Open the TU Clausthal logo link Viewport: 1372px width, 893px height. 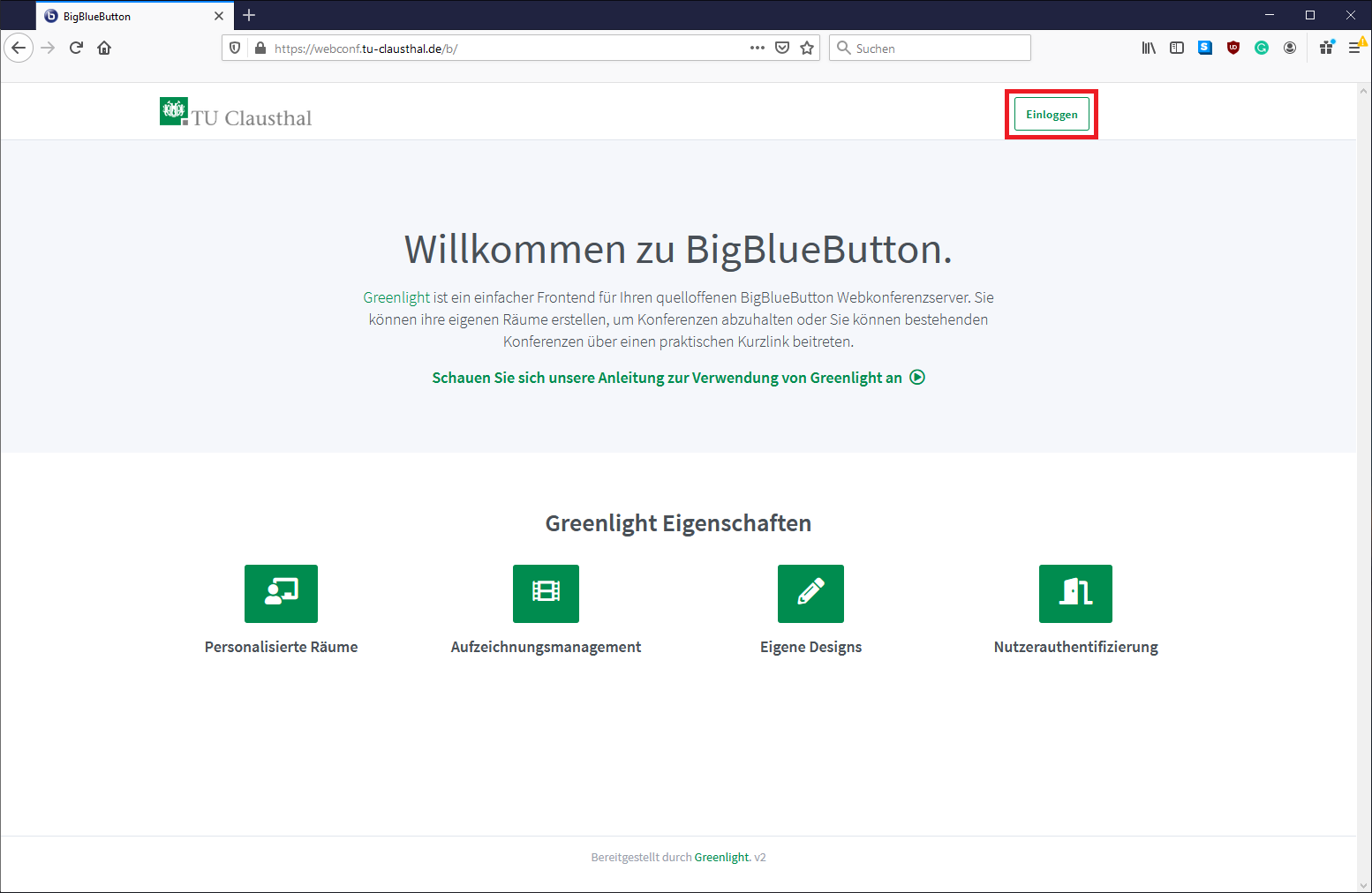(236, 113)
